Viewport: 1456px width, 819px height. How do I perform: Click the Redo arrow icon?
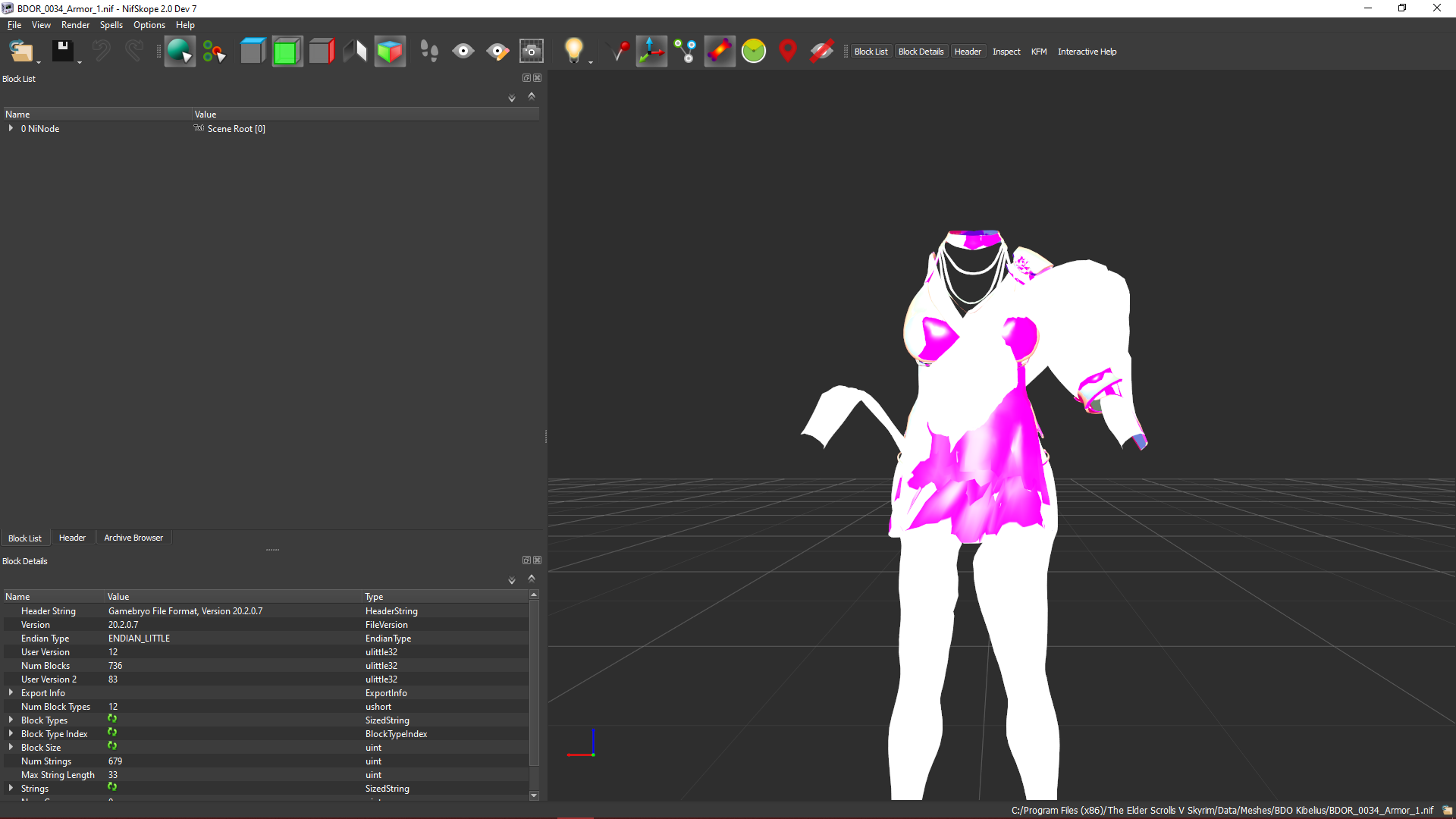134,52
